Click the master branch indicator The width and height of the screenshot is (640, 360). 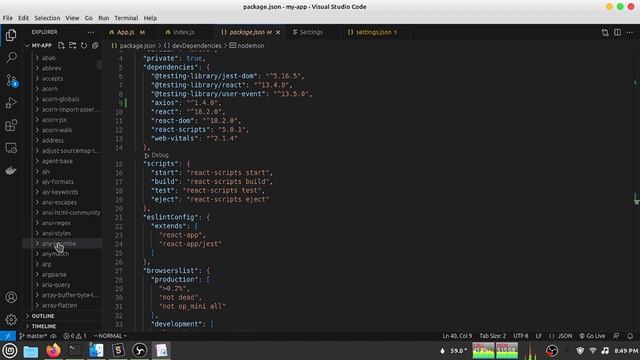pyautogui.click(x=33, y=336)
